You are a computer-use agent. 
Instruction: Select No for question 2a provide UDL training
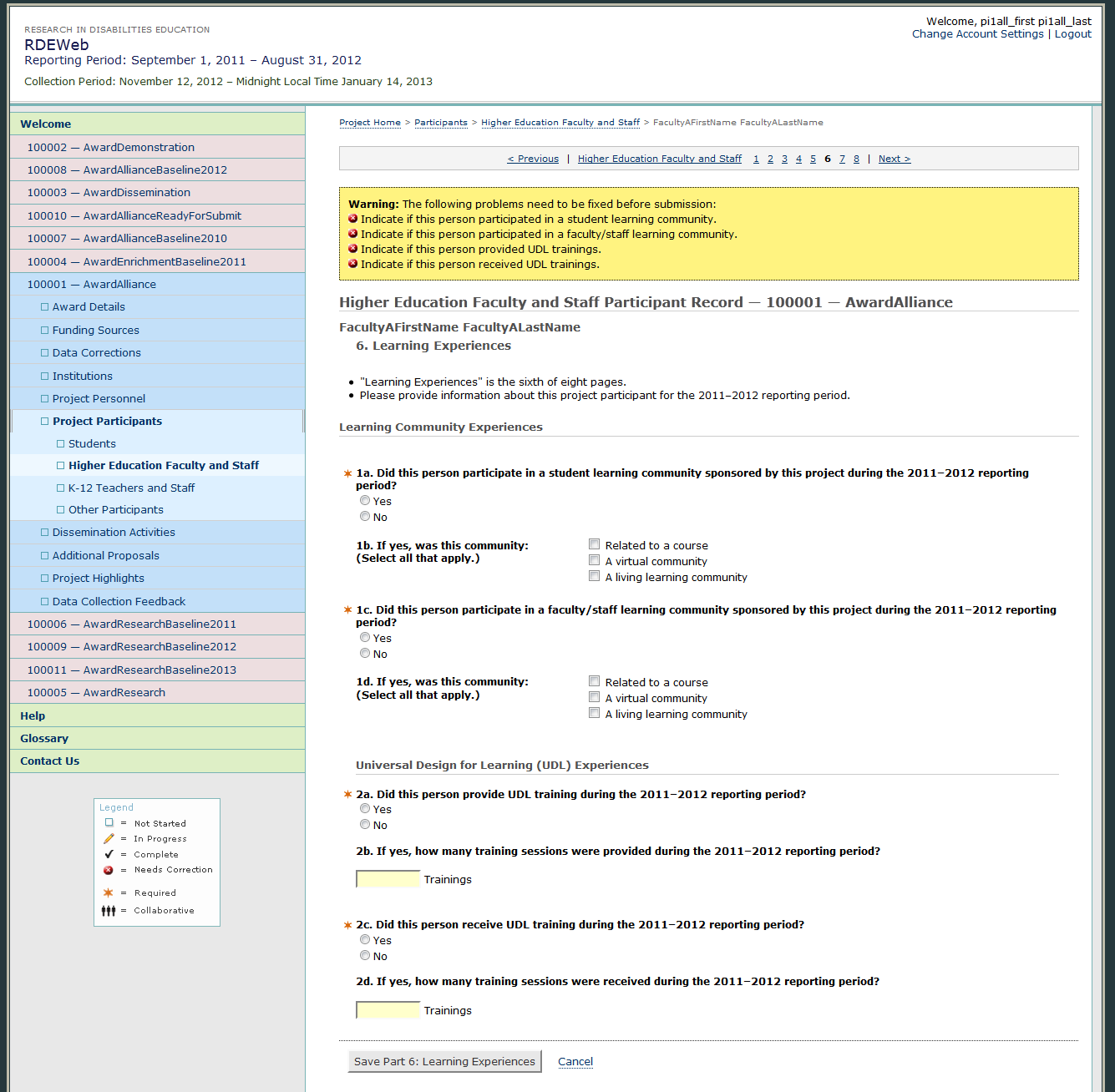point(365,825)
